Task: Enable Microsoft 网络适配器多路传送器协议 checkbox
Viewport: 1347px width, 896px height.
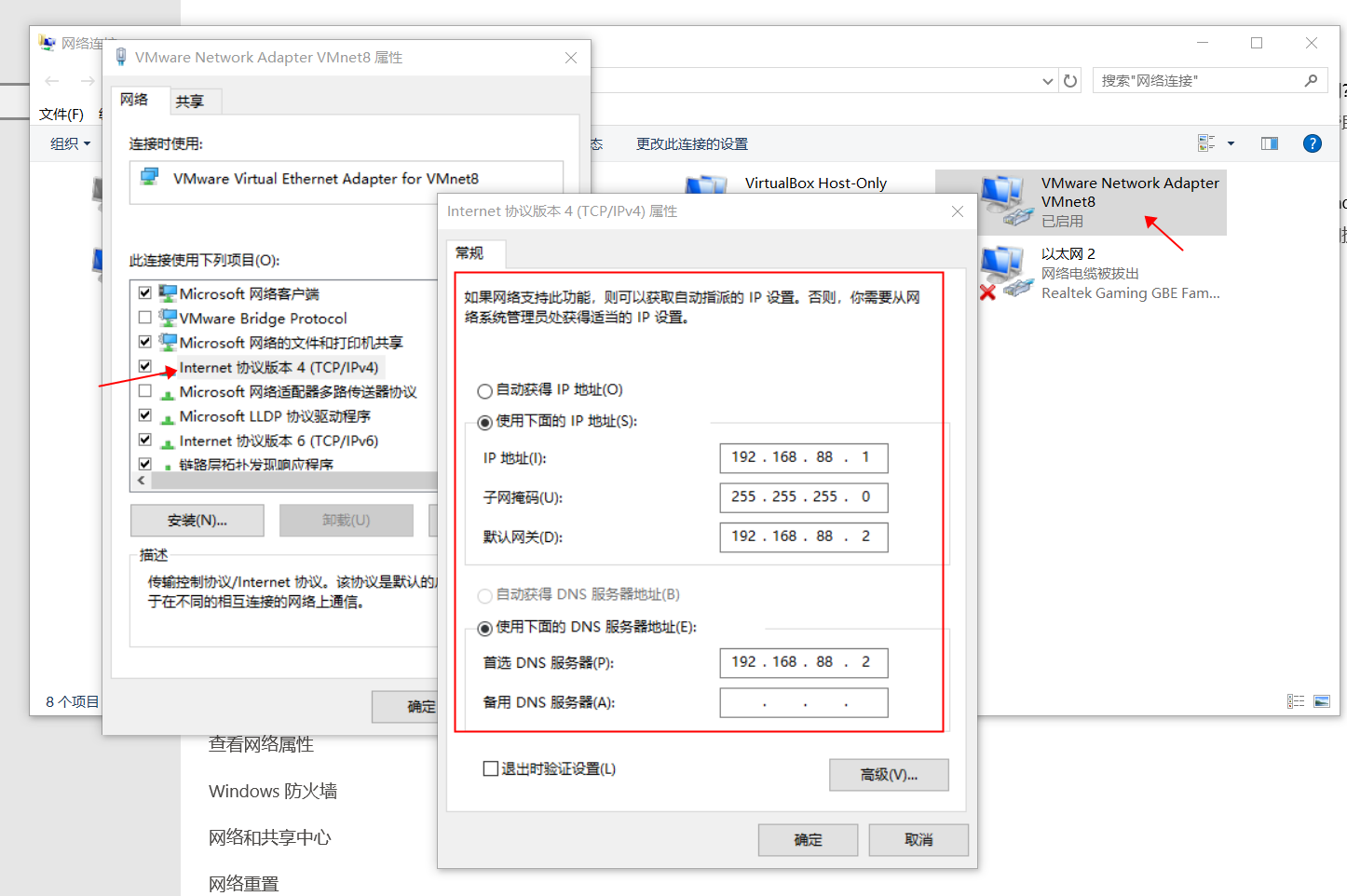Action: (x=145, y=390)
